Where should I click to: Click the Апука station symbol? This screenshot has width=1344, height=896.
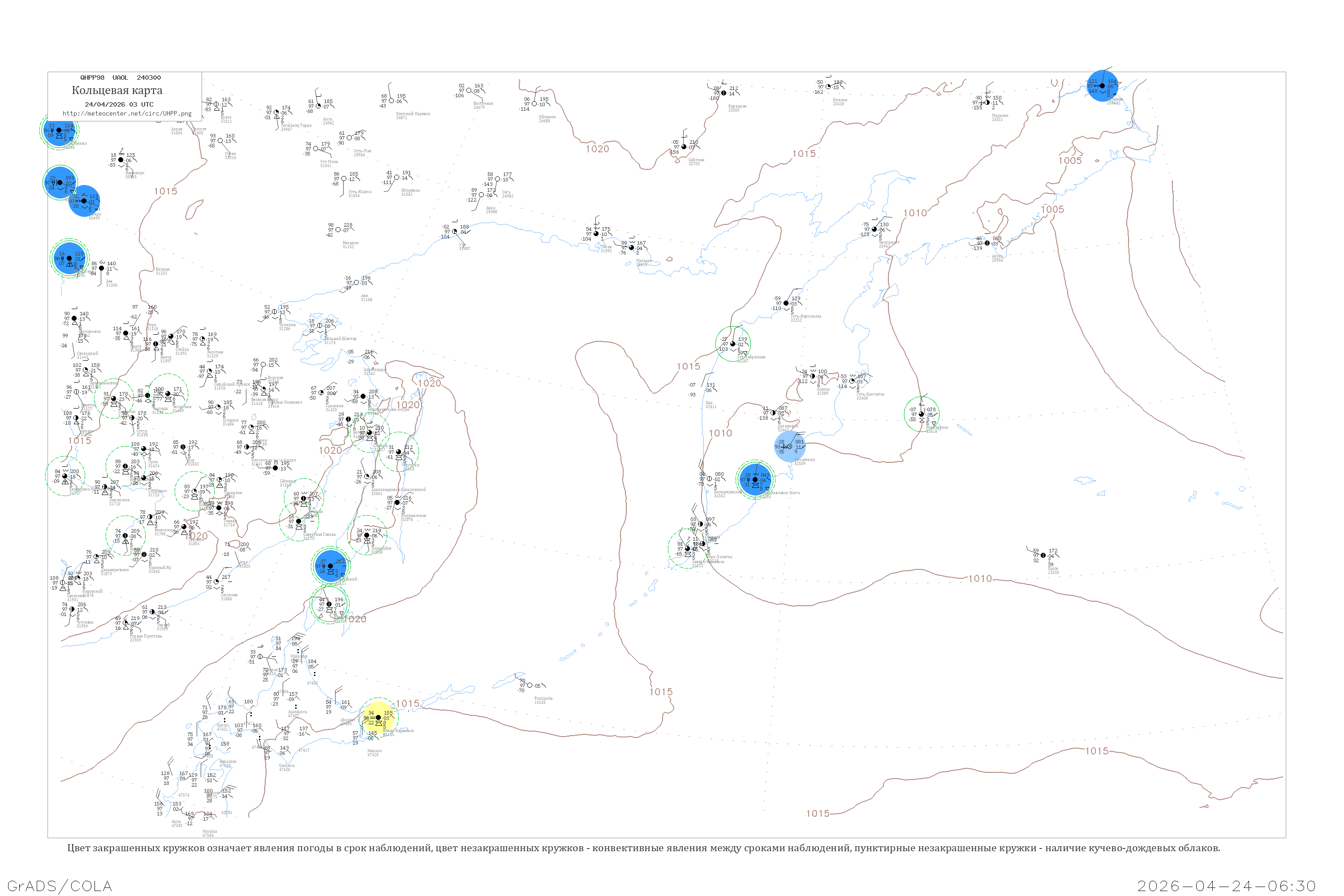pos(987,243)
